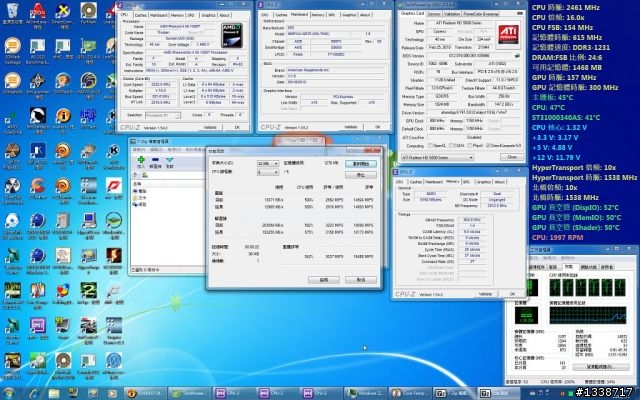
Task: Switch to EVEREST in the taskbar
Action: (x=145, y=393)
